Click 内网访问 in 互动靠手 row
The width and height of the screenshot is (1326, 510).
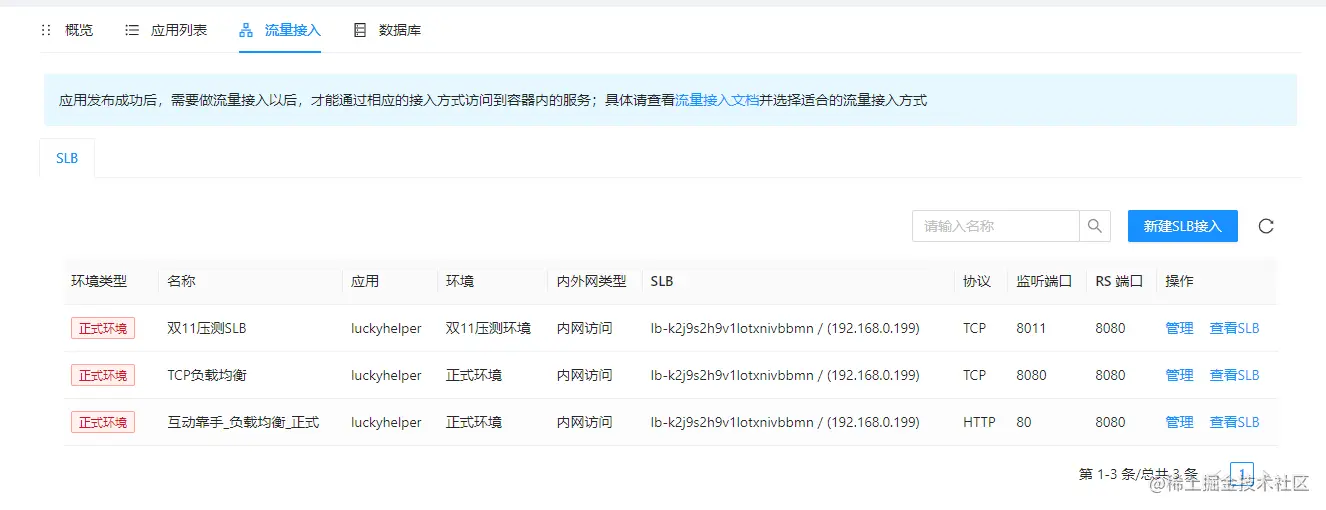(585, 422)
